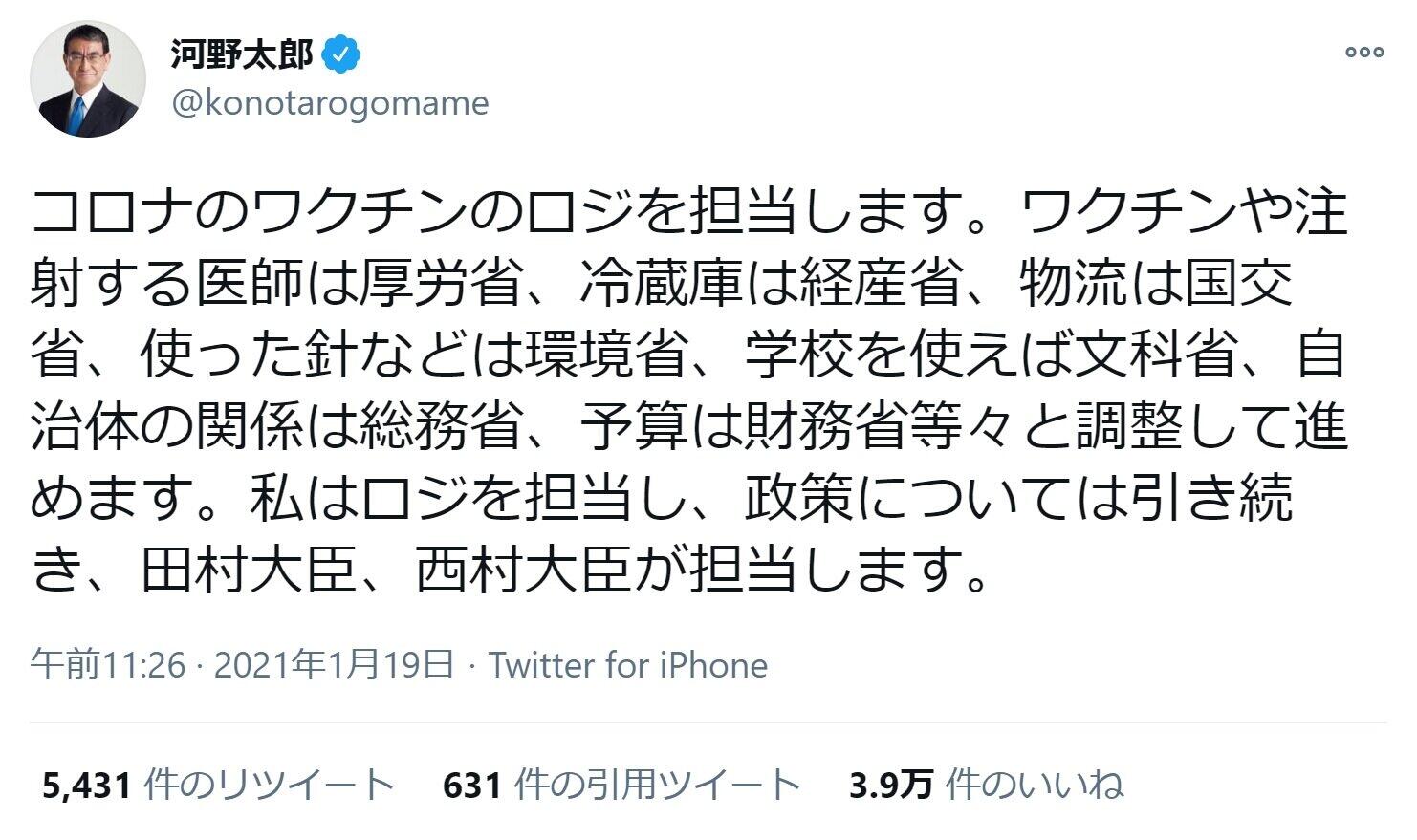Screen dimensions: 1417x840
Task: Click the 午前11:26 timestamp
Action: click(107, 665)
